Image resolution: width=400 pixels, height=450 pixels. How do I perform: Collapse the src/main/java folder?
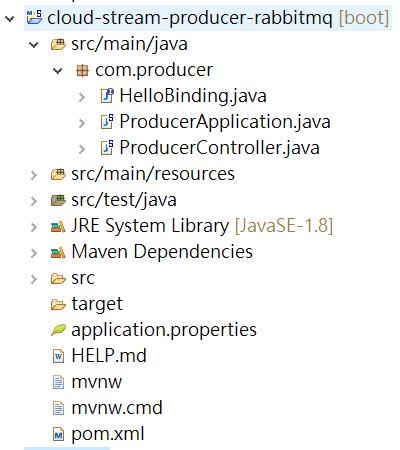(34, 44)
